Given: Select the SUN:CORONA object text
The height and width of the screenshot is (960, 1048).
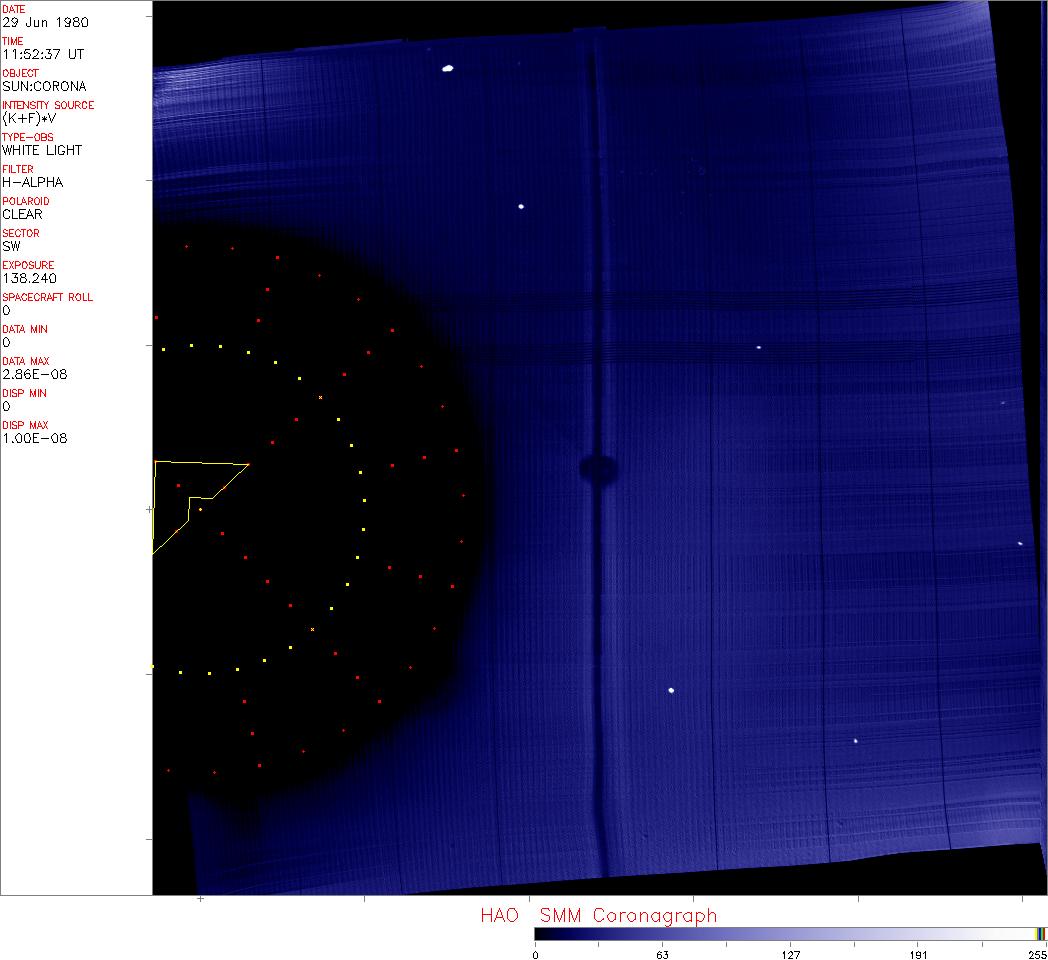Looking at the screenshot, I should tap(44, 86).
